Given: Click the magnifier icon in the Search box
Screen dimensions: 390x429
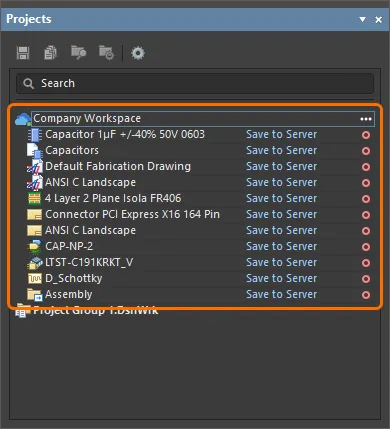Looking at the screenshot, I should point(29,83).
